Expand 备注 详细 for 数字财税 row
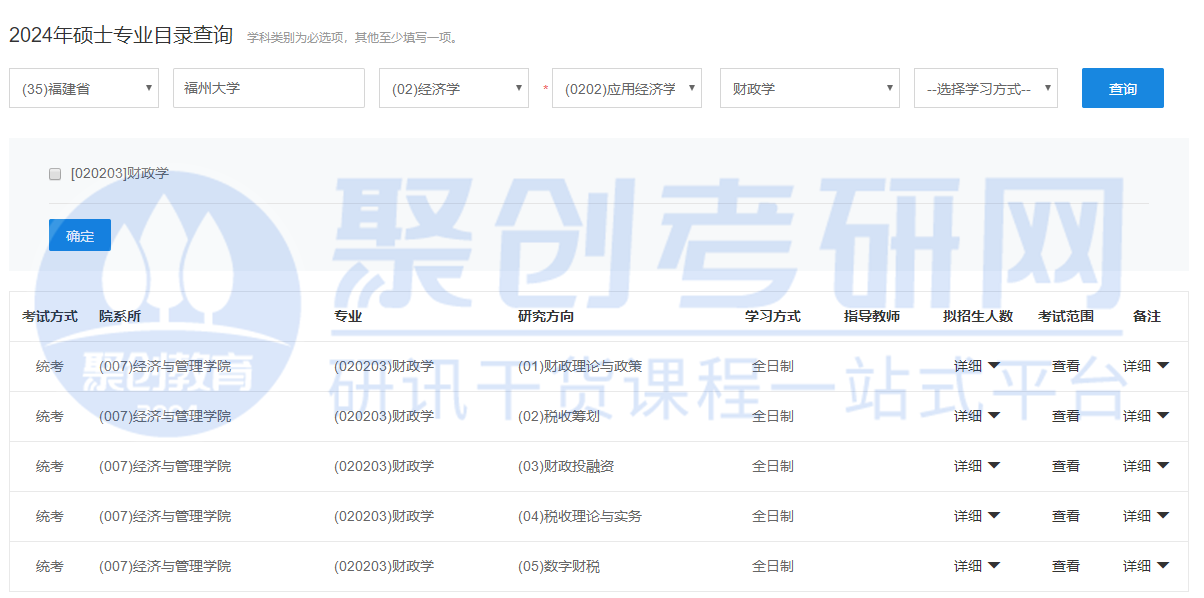Image resolution: width=1204 pixels, height=598 pixels. (x=1146, y=566)
